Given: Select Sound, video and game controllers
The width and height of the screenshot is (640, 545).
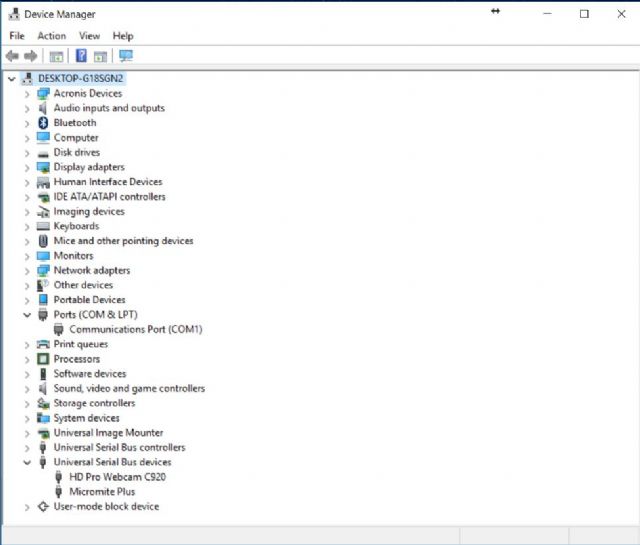Looking at the screenshot, I should (x=129, y=388).
